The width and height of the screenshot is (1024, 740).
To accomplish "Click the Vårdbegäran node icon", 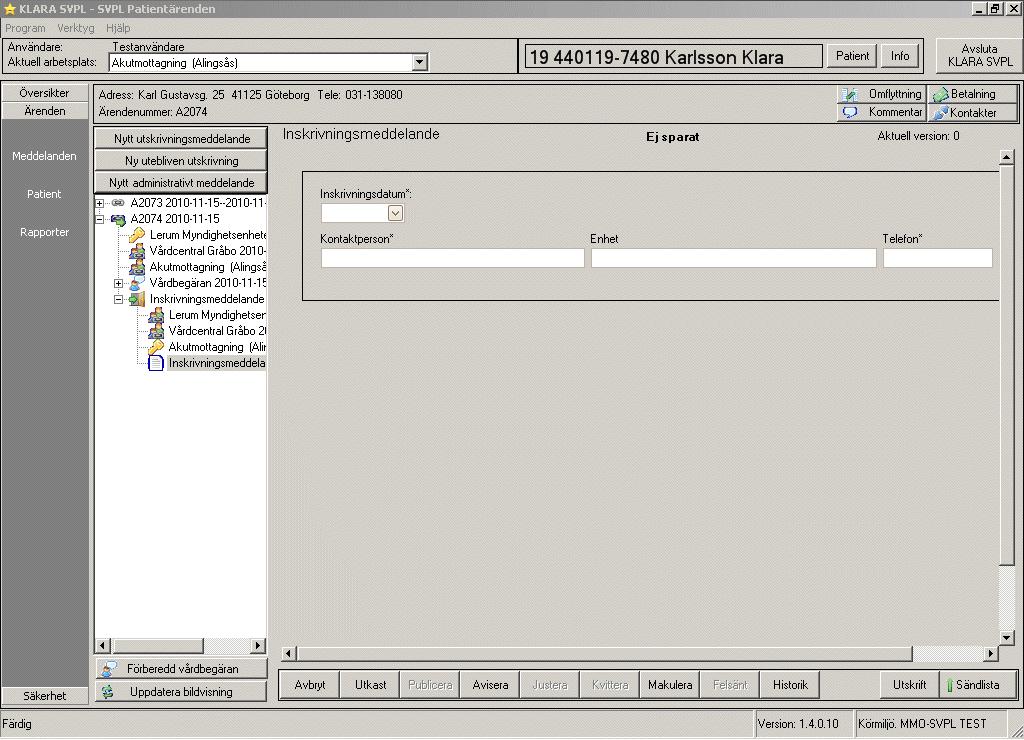I will (136, 283).
